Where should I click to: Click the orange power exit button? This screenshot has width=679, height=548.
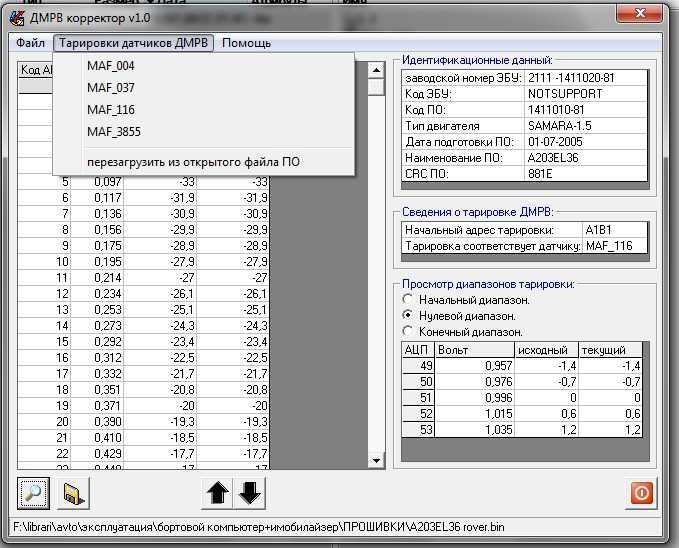pos(641,493)
